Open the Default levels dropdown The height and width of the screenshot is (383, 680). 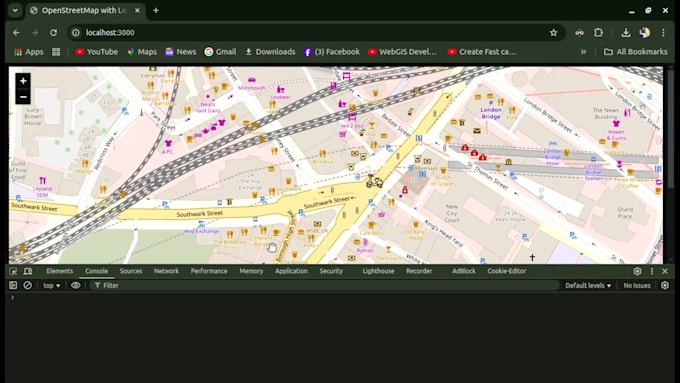[x=588, y=285]
